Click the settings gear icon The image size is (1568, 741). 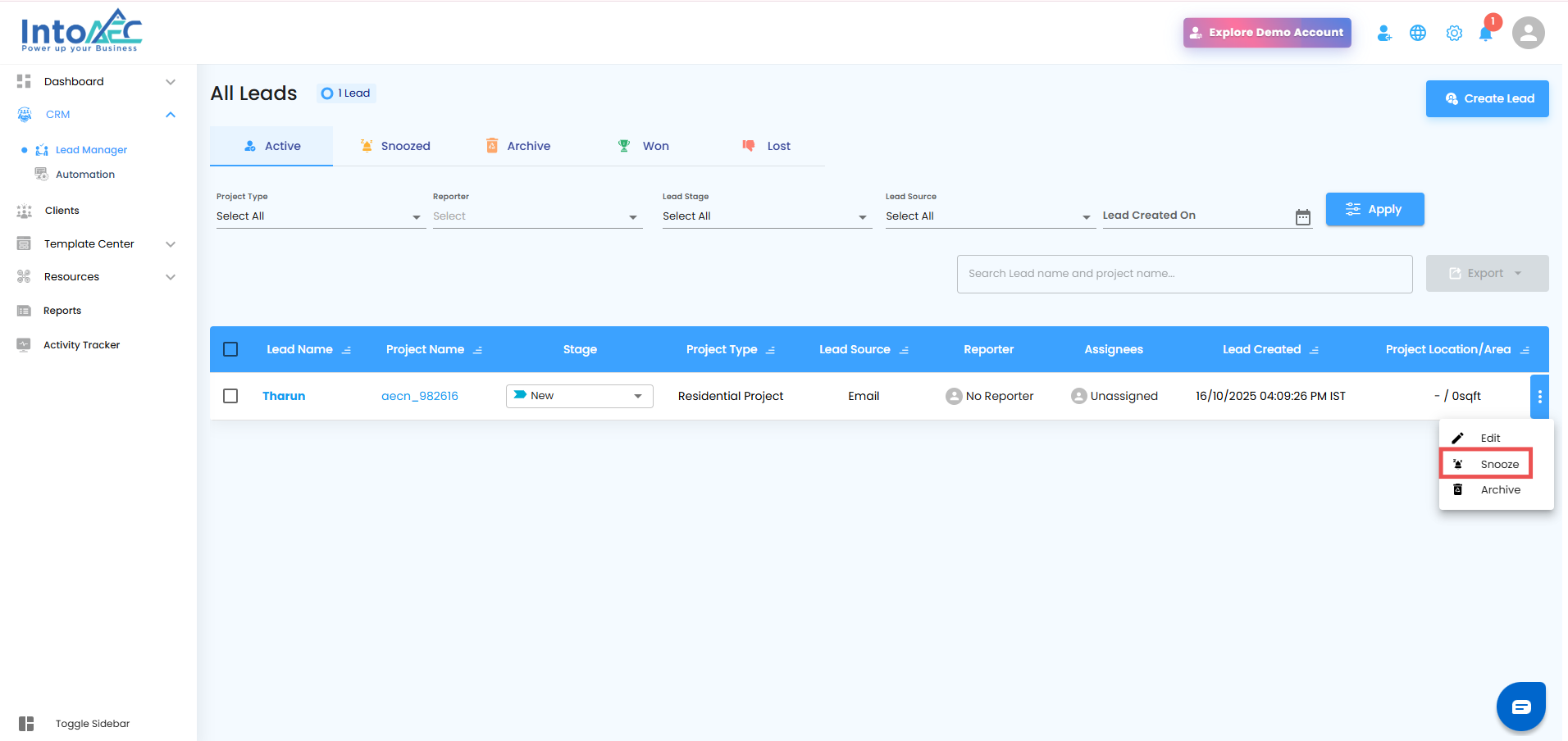pos(1454,33)
